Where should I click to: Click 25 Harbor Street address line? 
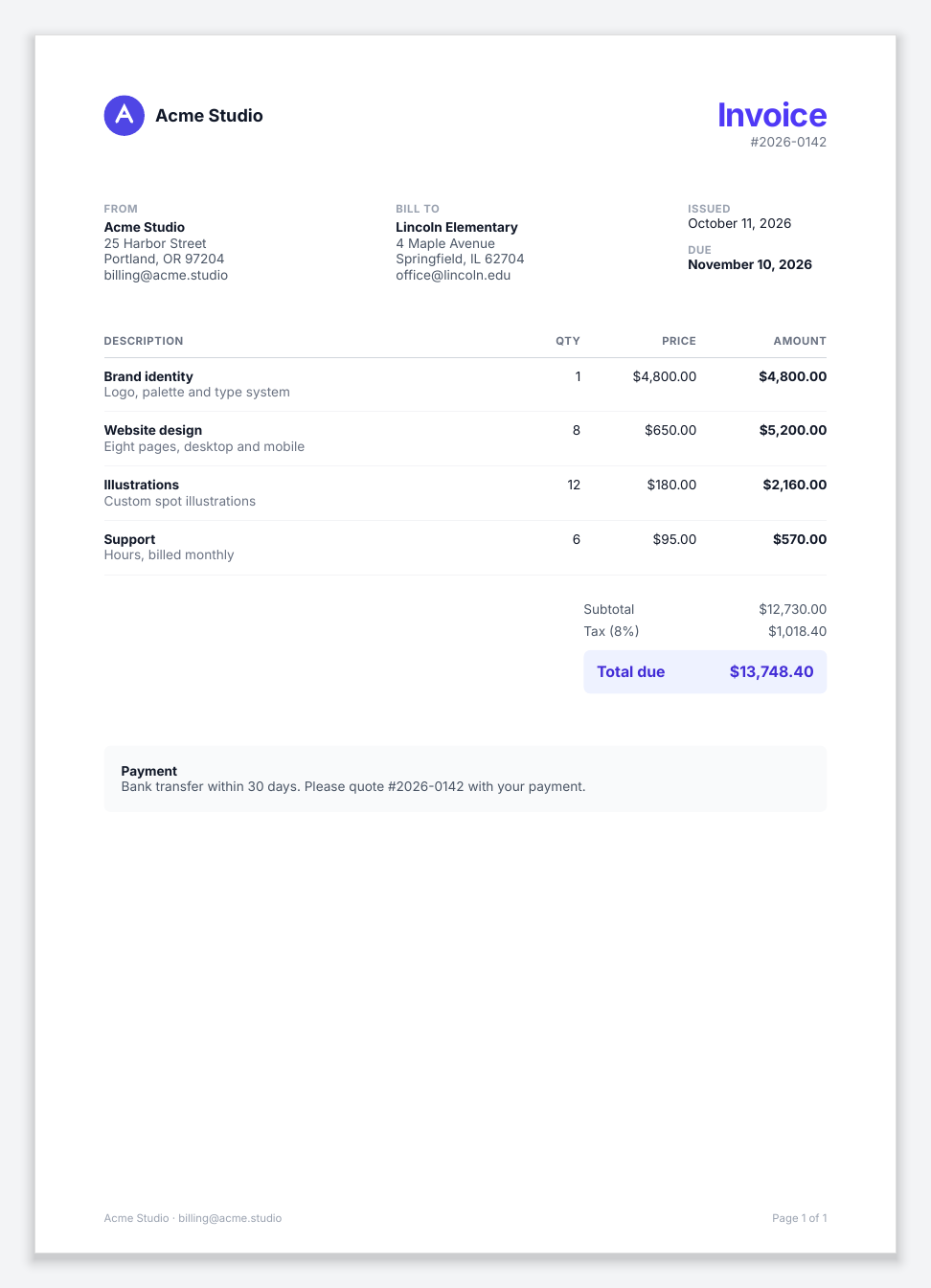tap(155, 243)
